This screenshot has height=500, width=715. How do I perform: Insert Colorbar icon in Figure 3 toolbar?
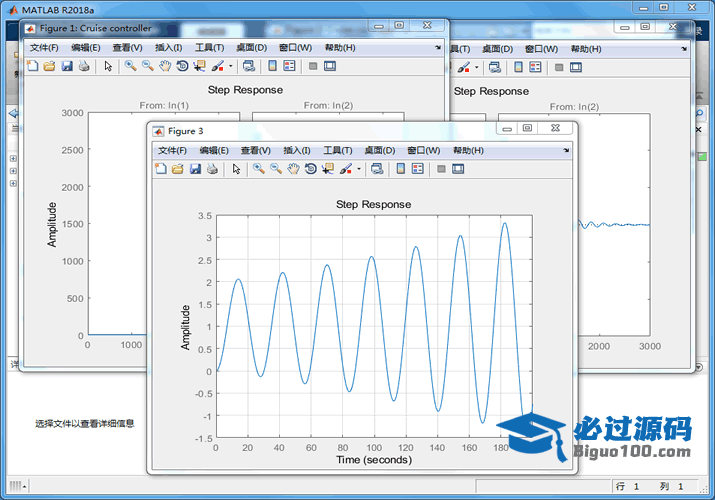[x=400, y=169]
